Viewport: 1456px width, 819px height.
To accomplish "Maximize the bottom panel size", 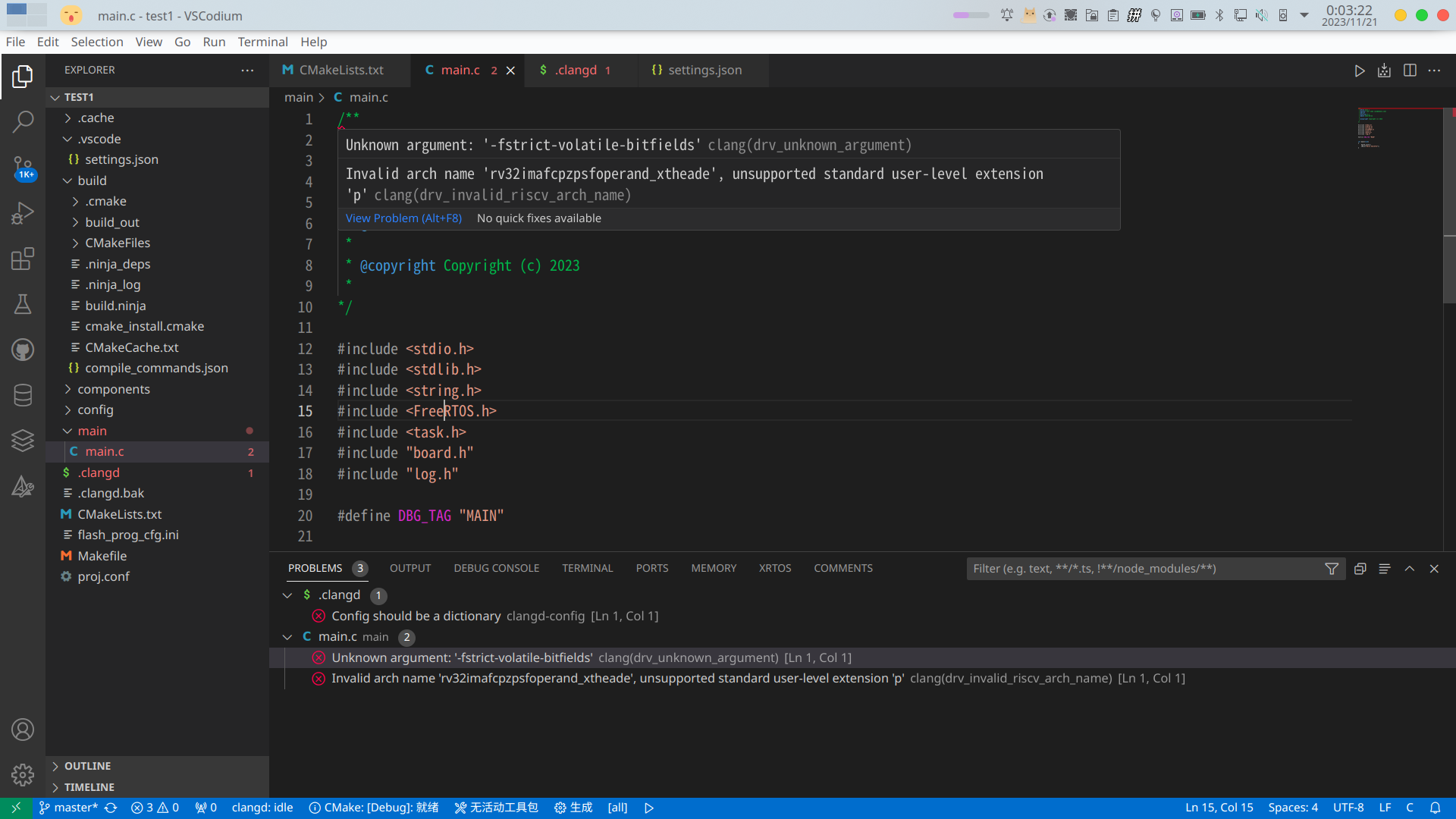I will [x=1410, y=569].
